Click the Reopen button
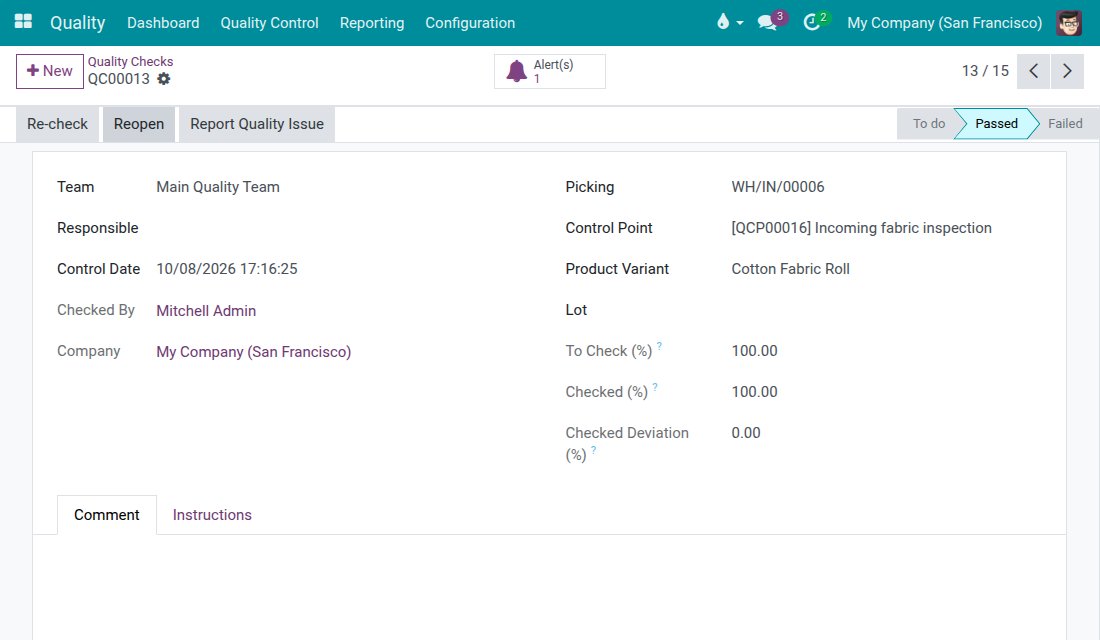This screenshot has width=1100, height=640. pos(139,124)
